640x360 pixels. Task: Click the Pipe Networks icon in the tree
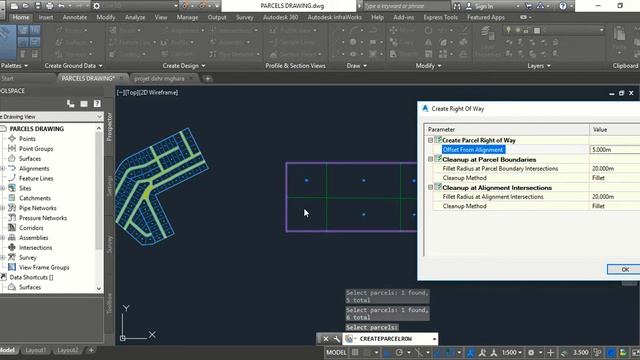12,208
